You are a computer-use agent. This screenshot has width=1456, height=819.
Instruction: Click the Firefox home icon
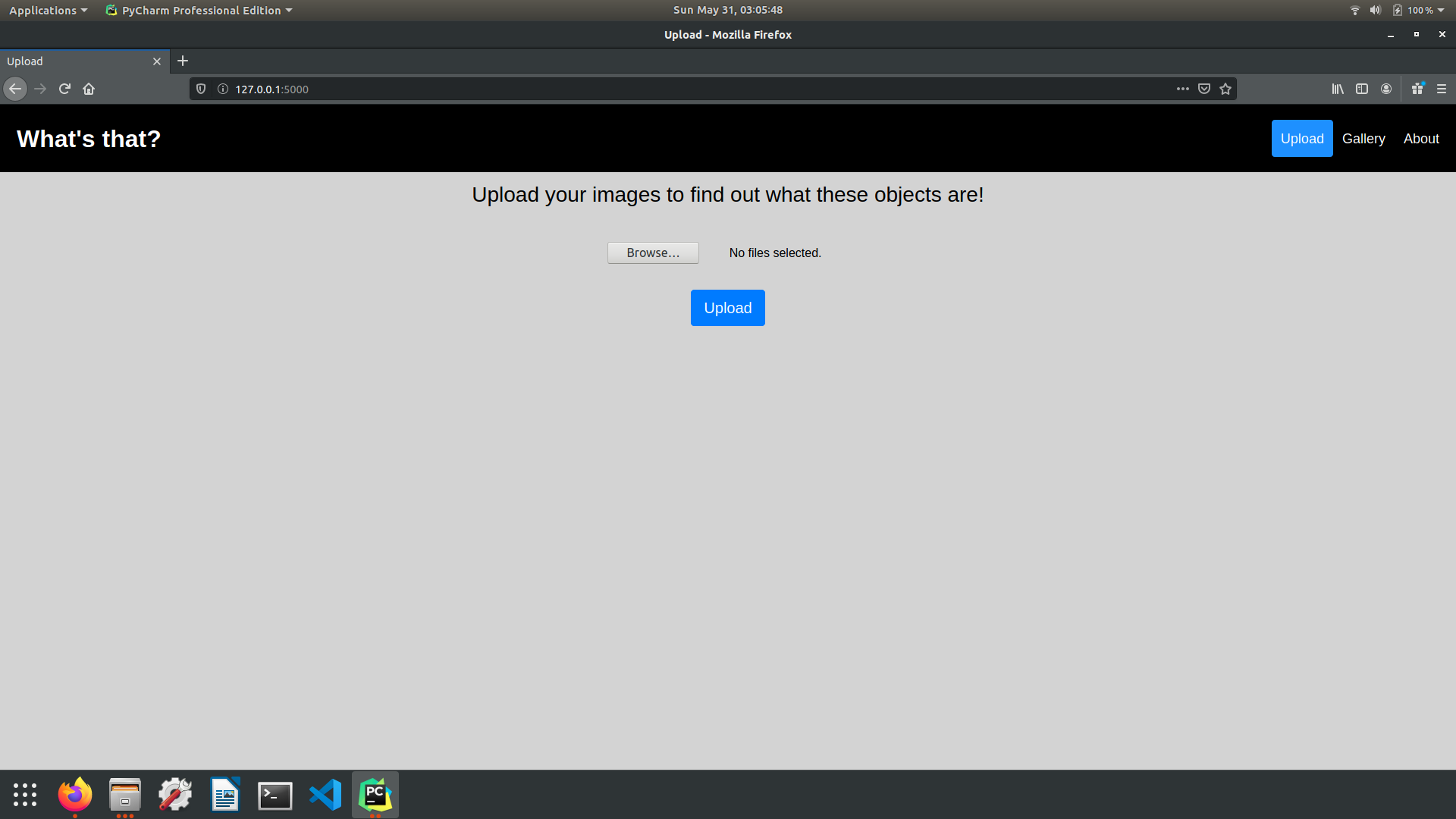pyautogui.click(x=89, y=89)
